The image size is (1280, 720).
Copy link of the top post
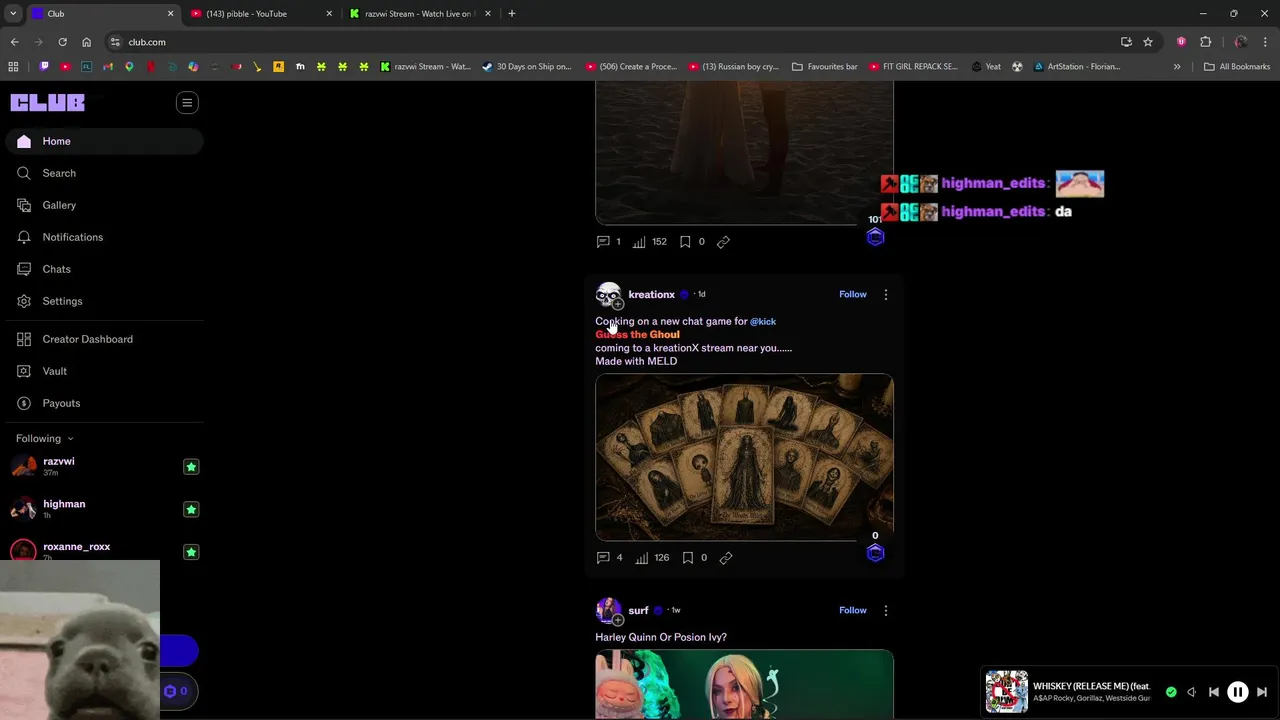723,242
